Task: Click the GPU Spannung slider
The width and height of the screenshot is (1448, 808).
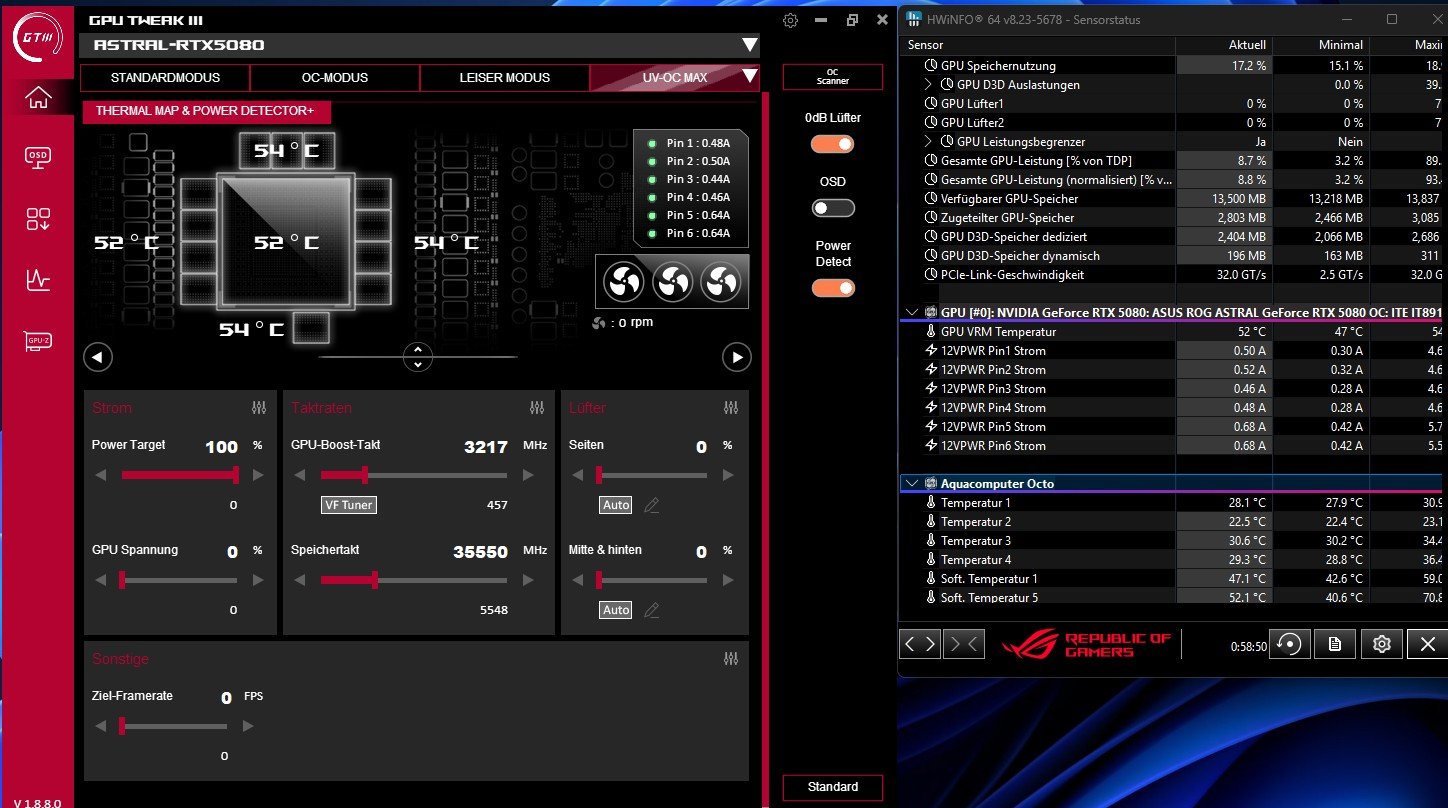Action: pyautogui.click(x=180, y=580)
